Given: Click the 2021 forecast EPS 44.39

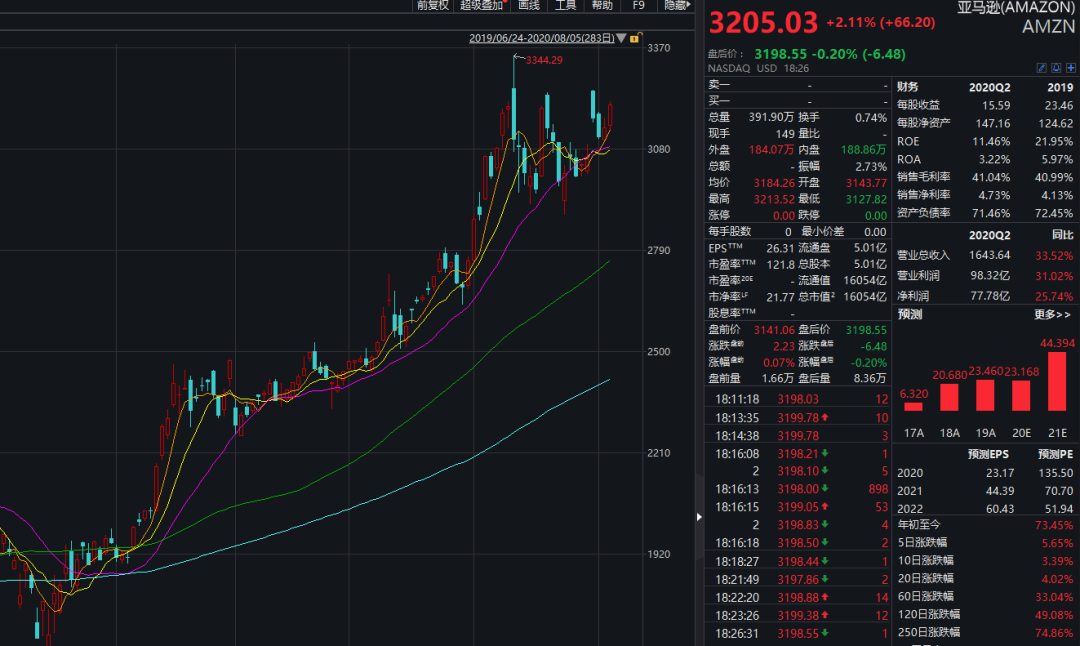Looking at the screenshot, I should 999,491.
